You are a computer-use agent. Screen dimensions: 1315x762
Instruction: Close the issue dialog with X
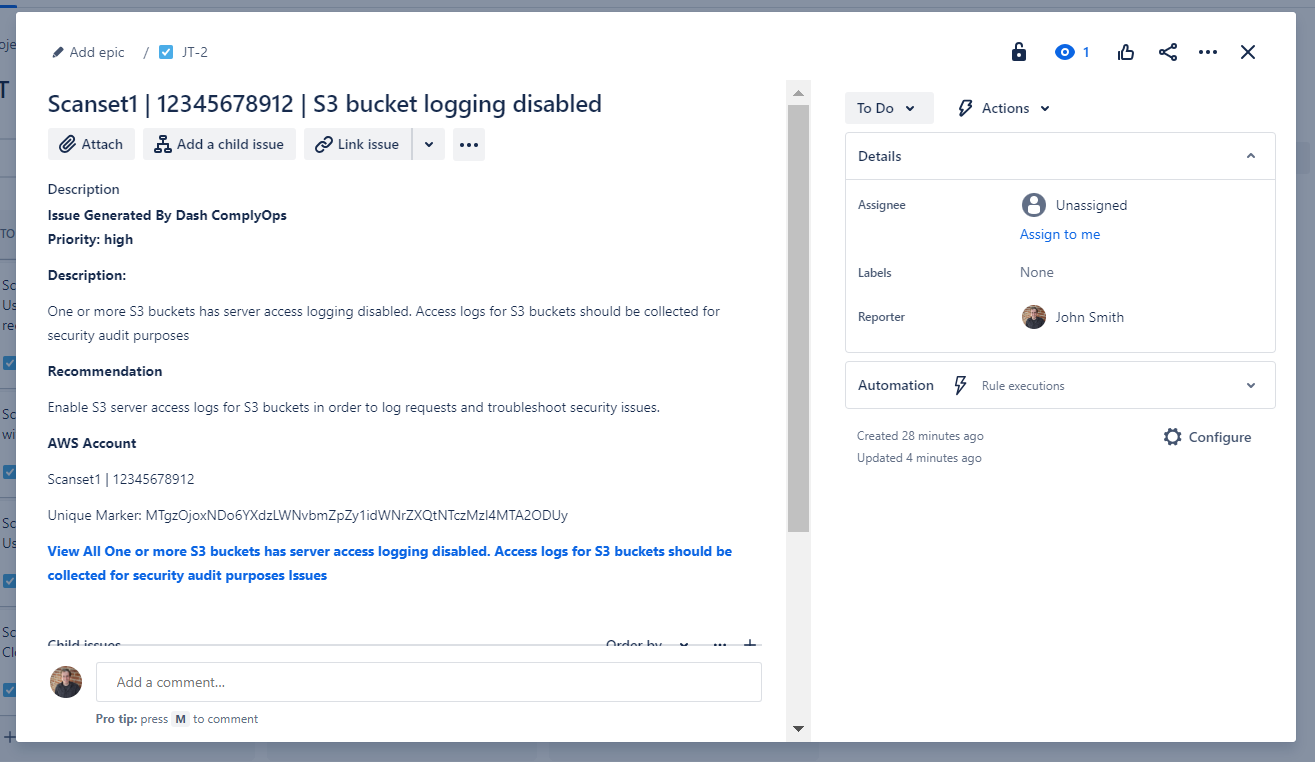pyautogui.click(x=1248, y=52)
